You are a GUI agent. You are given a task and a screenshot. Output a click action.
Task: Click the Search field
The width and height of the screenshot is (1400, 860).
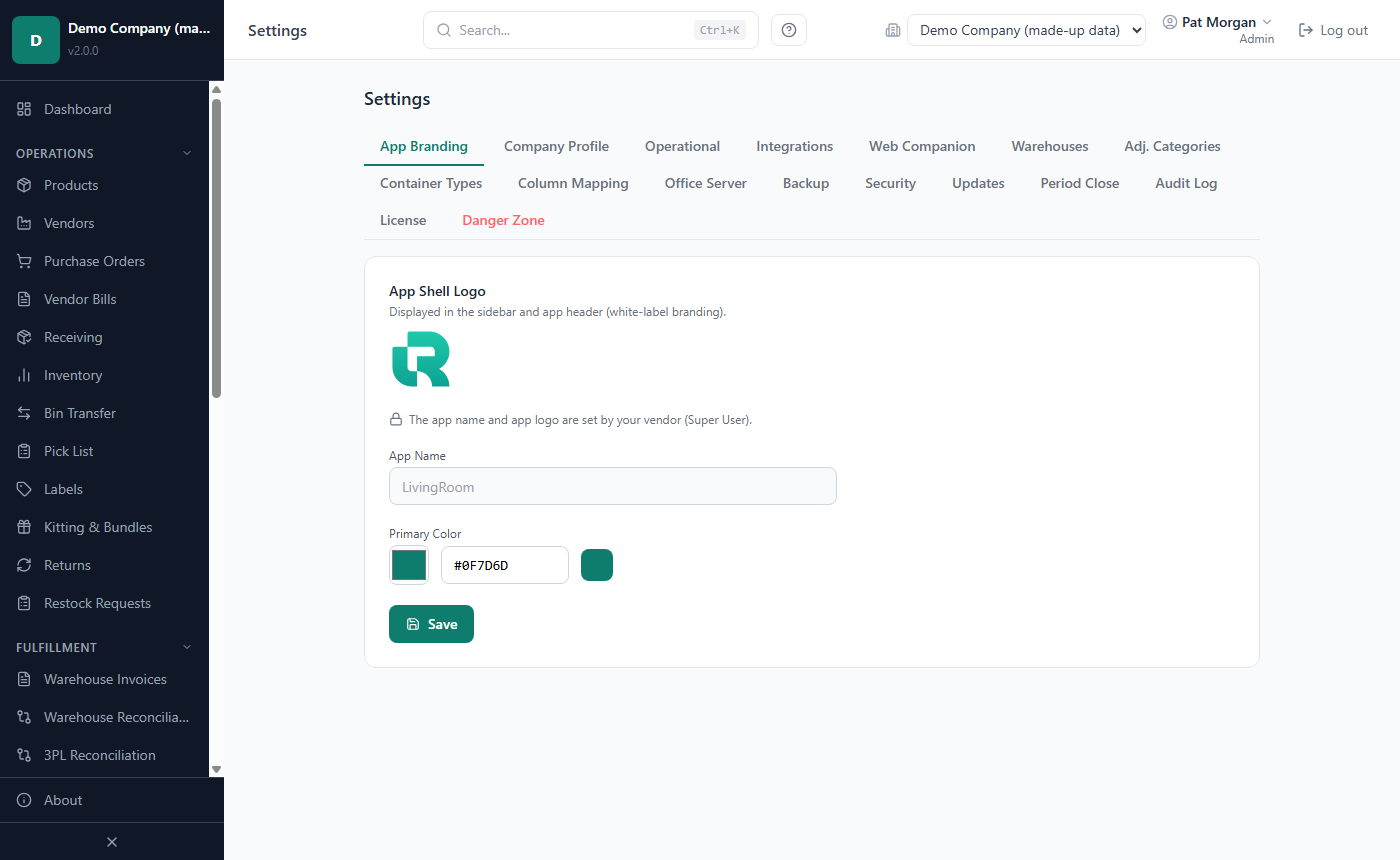(591, 30)
